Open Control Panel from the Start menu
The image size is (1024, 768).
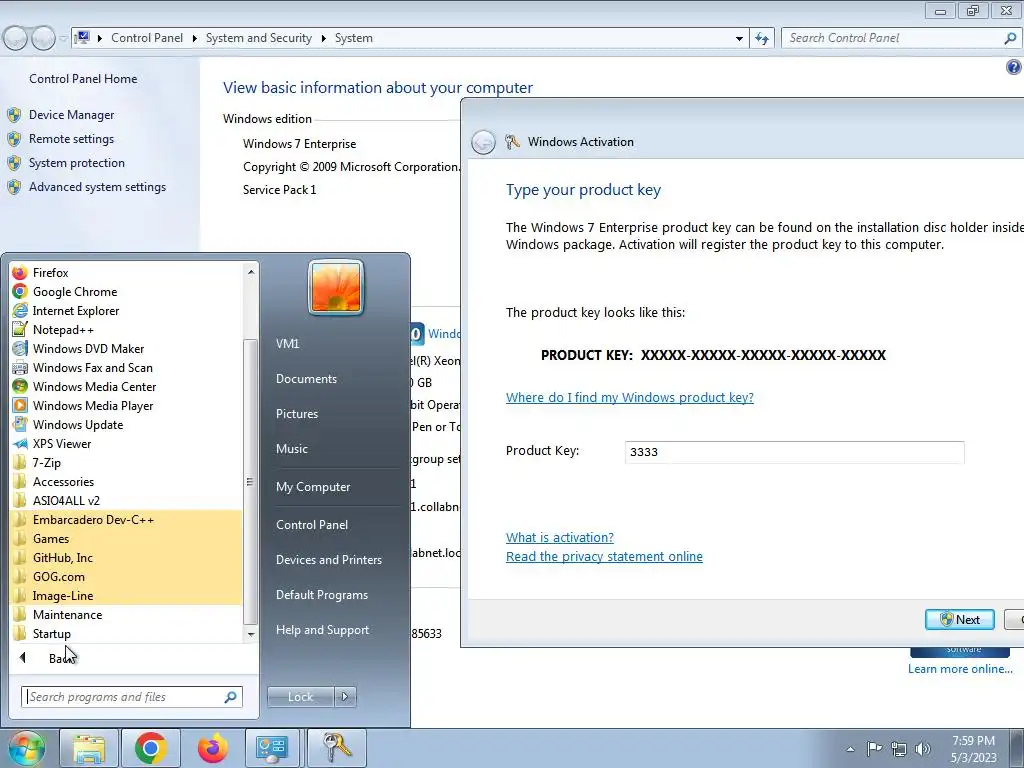click(x=312, y=525)
